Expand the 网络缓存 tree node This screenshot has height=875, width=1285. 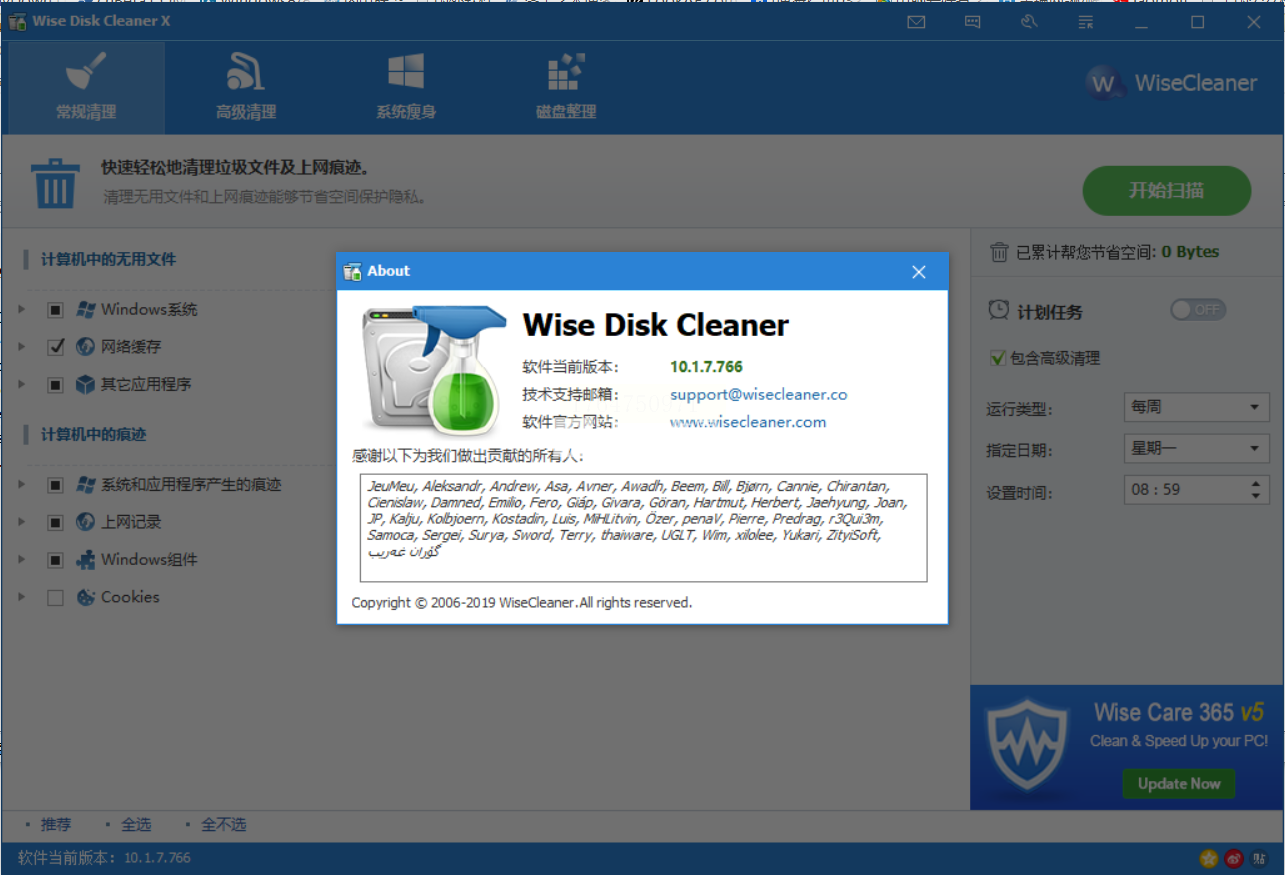pyautogui.click(x=21, y=347)
